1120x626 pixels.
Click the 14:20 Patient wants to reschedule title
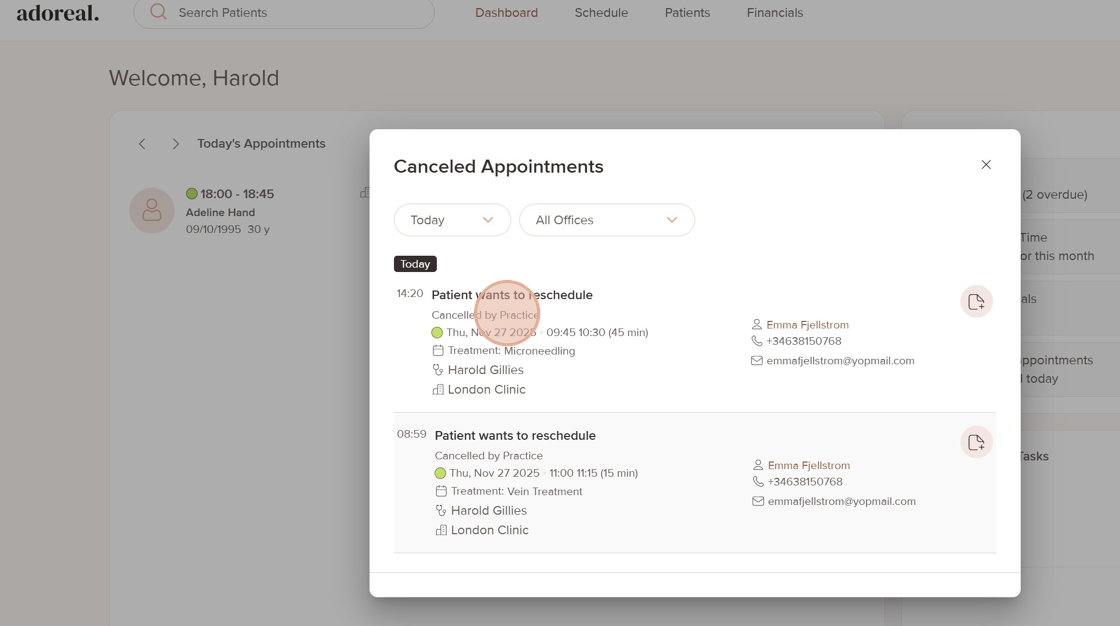pyautogui.click(x=512, y=295)
